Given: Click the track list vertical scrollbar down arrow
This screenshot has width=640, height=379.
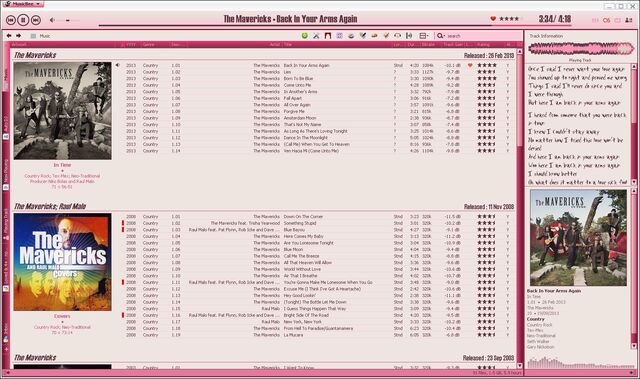Looking at the screenshot, I should click(520, 366).
